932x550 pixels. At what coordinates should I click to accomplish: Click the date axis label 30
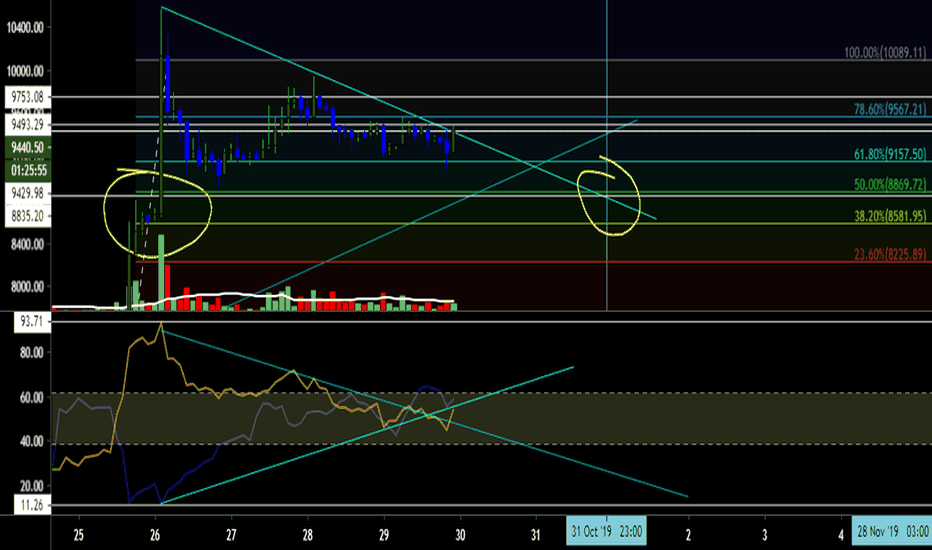460,535
